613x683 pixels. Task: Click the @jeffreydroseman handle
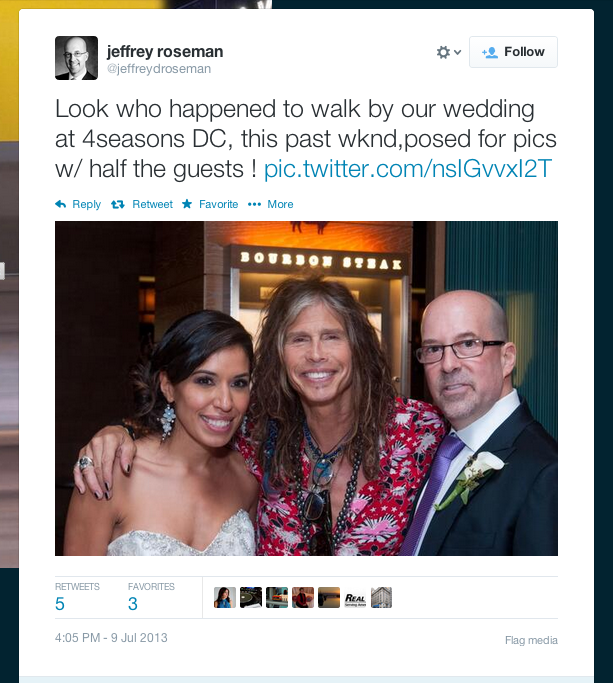click(x=159, y=69)
